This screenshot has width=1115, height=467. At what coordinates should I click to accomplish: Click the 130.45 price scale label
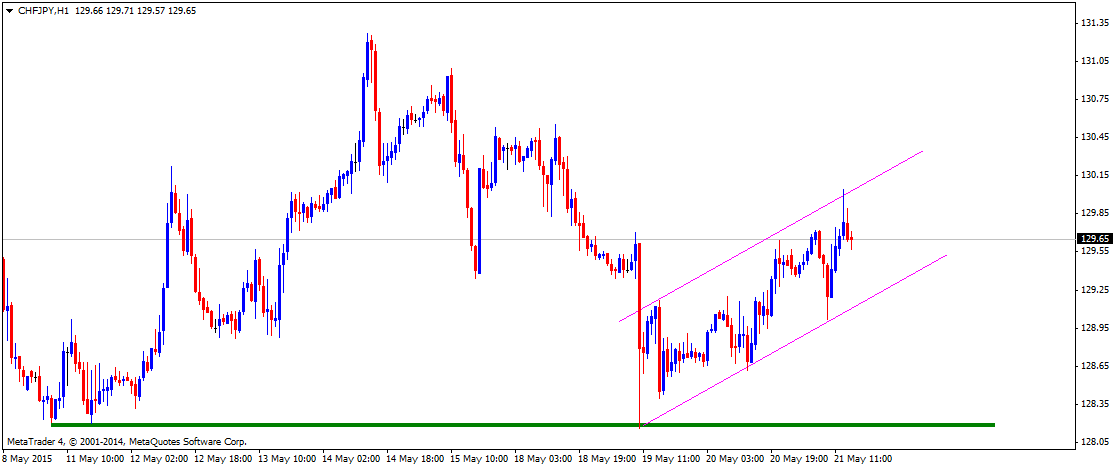pyautogui.click(x=1095, y=137)
